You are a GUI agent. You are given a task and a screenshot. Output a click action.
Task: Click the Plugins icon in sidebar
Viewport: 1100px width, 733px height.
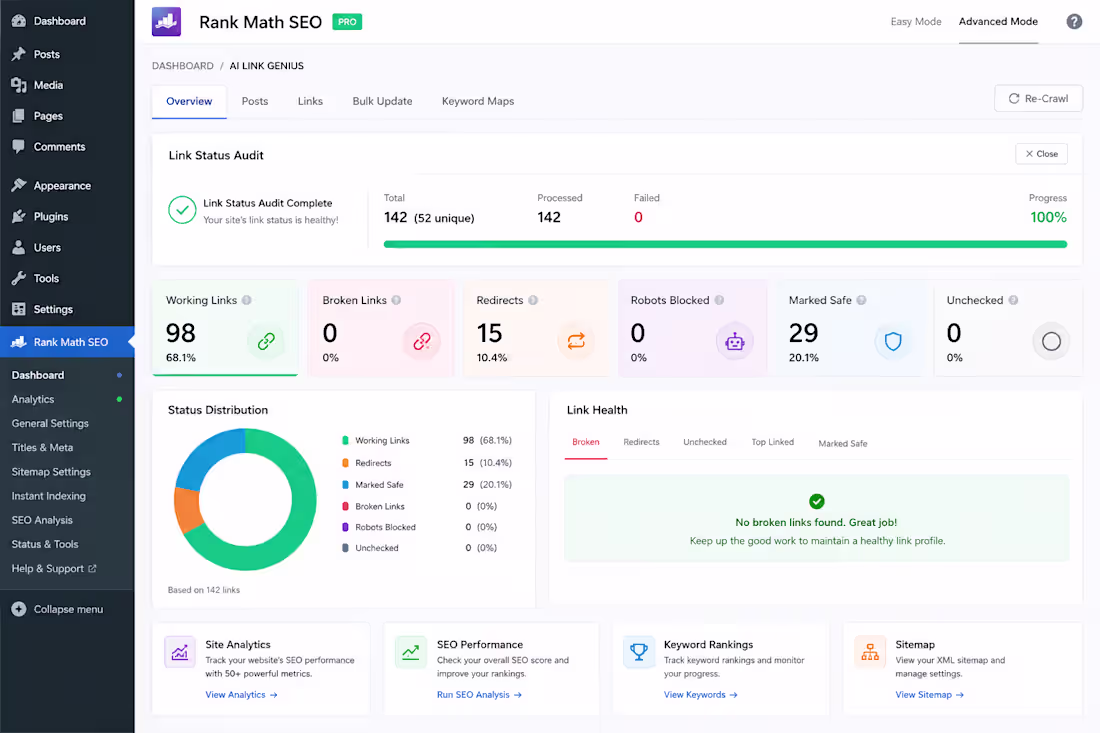pyautogui.click(x=19, y=217)
